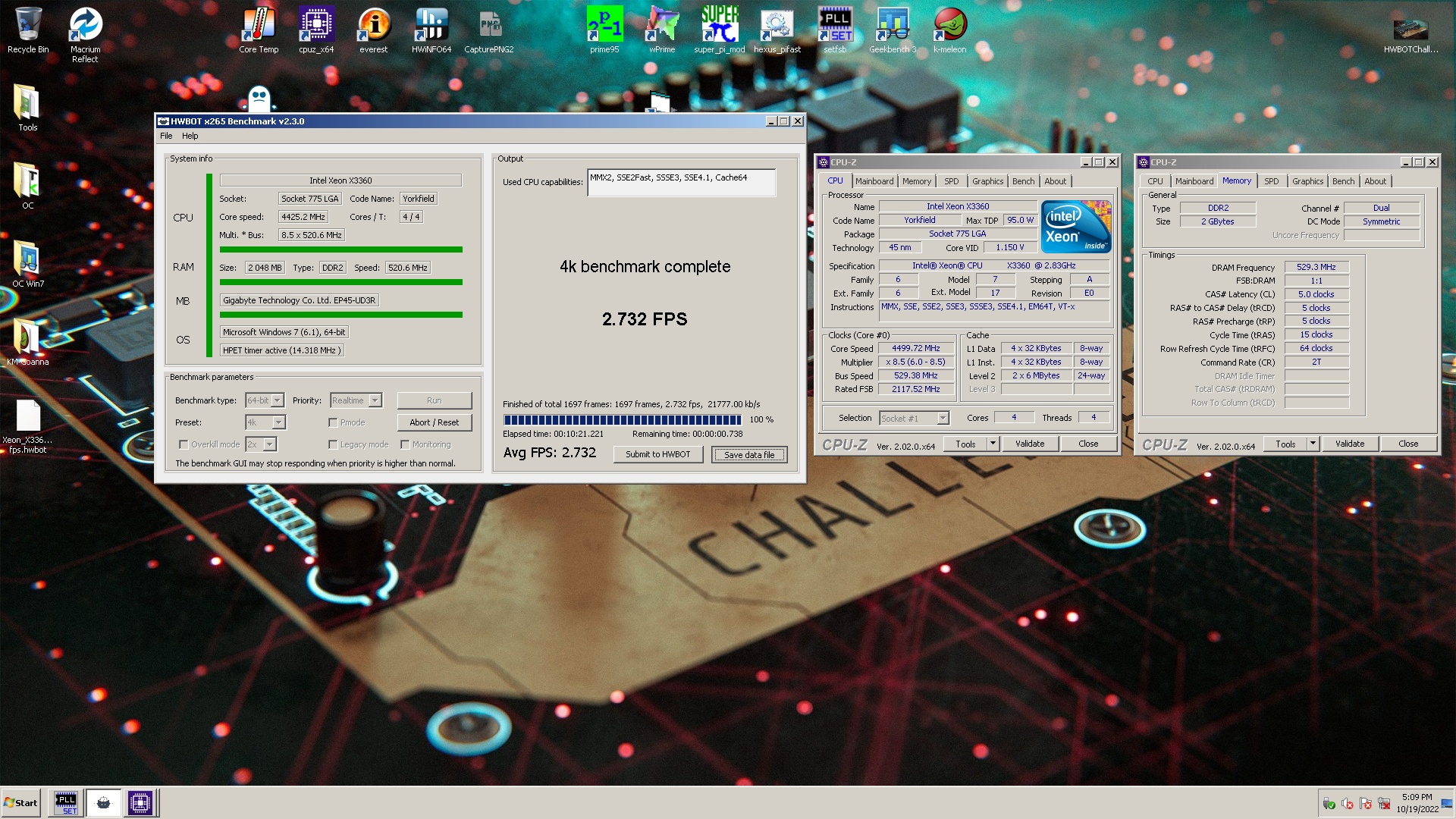This screenshot has width=1456, height=819.
Task: Click the benchmark progress bar
Action: tap(623, 419)
